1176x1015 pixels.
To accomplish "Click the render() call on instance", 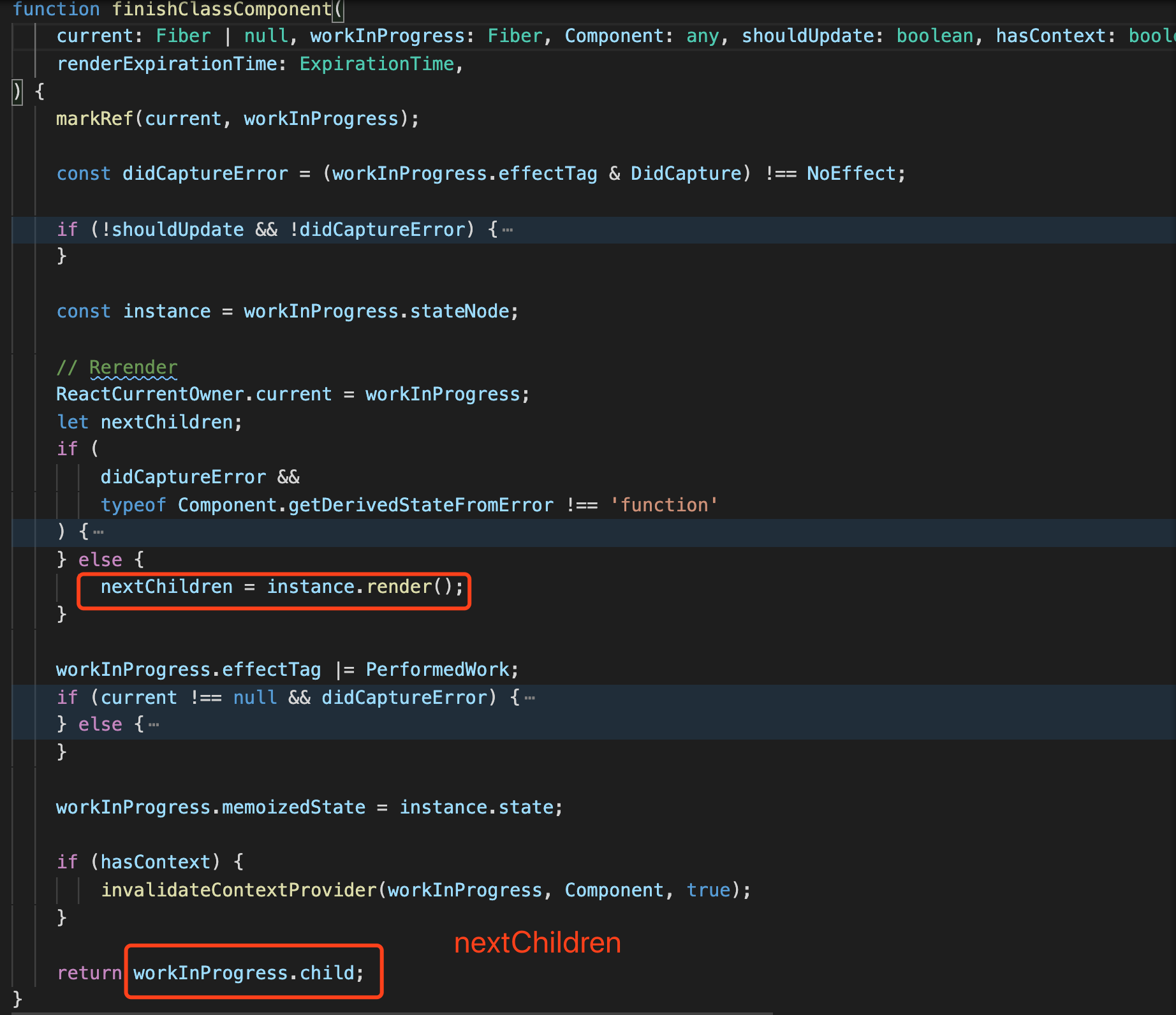I will tap(410, 587).
